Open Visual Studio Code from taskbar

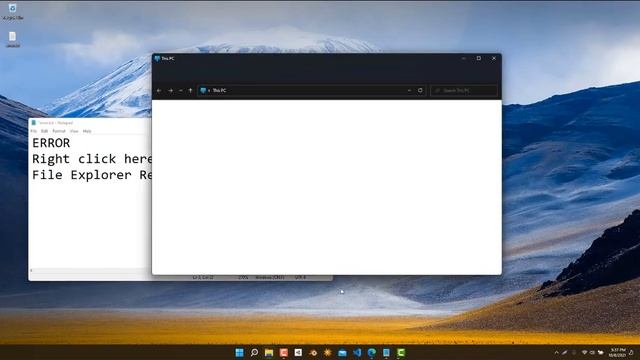(357, 352)
